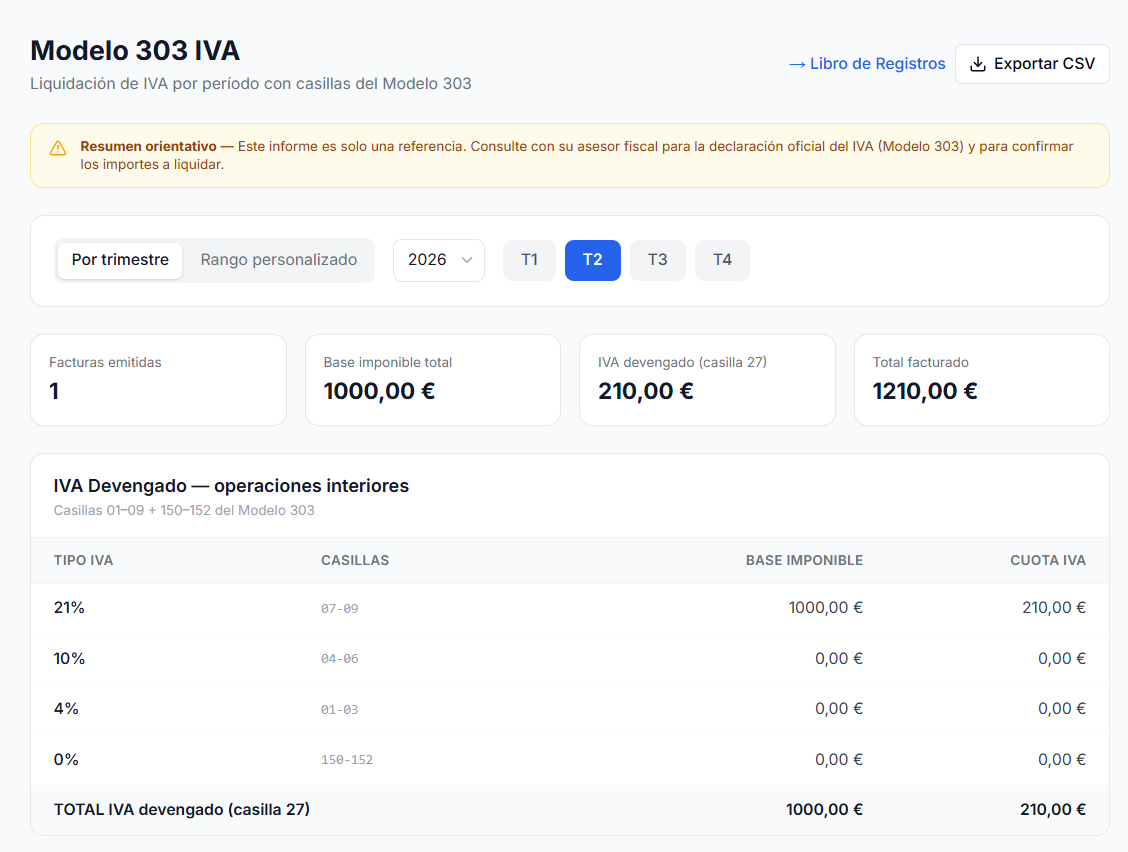This screenshot has height=852, width=1128.
Task: Click the arrow icon before Libro de Registros
Action: [x=796, y=63]
